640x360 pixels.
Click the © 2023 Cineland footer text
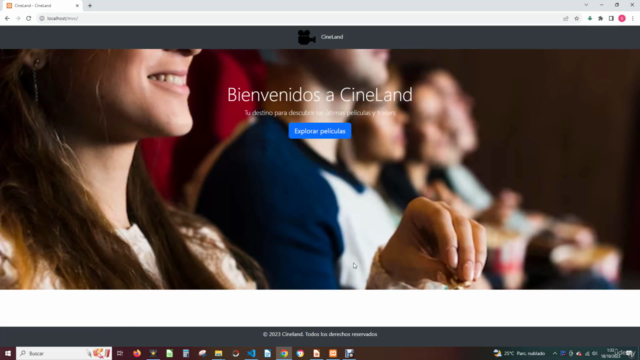320,334
